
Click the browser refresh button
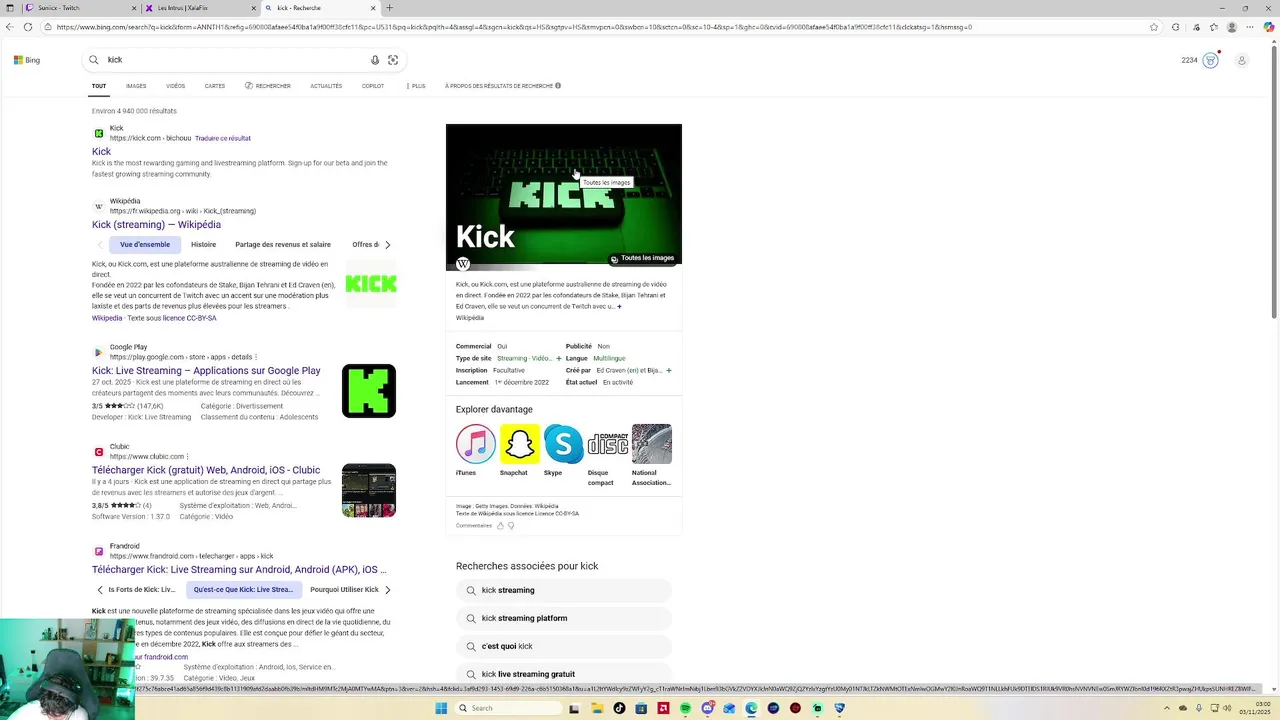pyautogui.click(x=28, y=27)
